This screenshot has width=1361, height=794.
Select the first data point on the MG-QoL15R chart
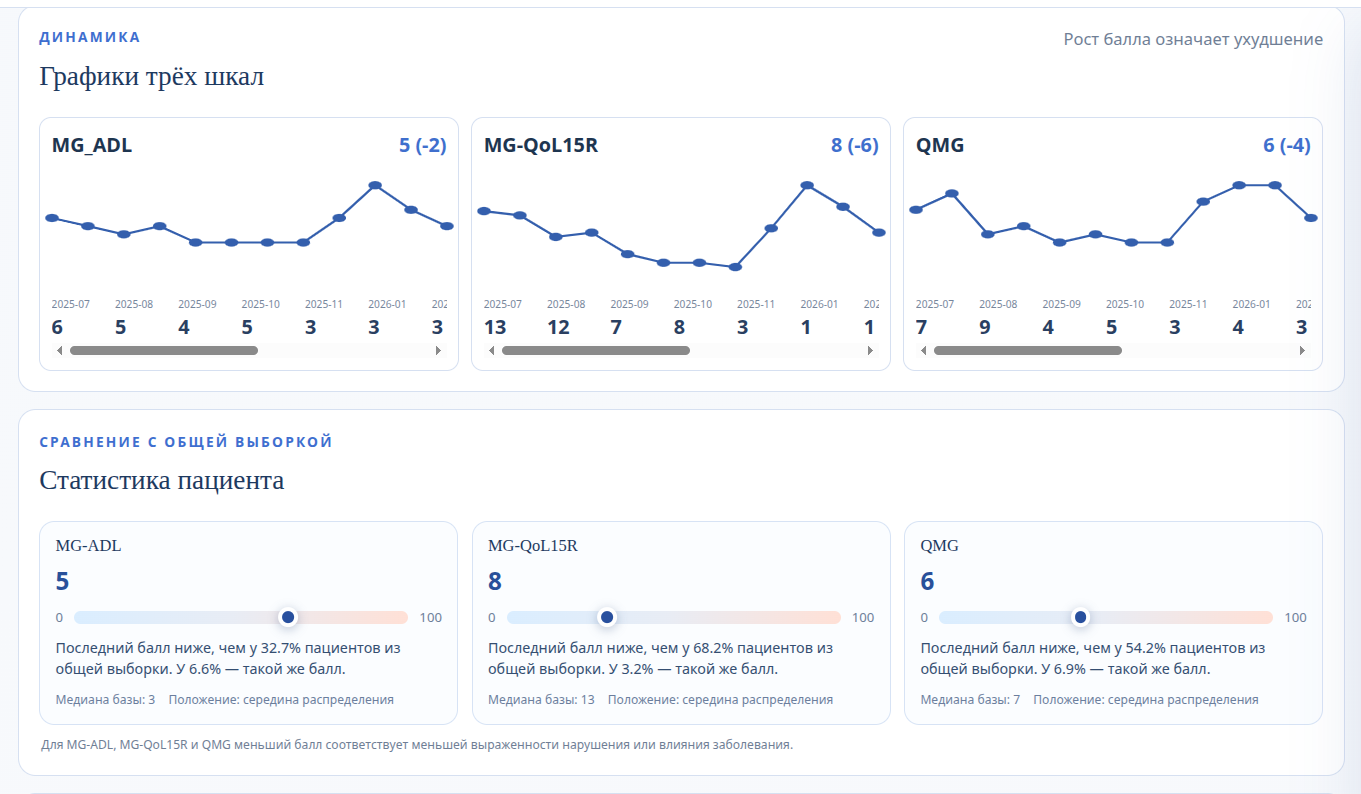[x=484, y=211]
